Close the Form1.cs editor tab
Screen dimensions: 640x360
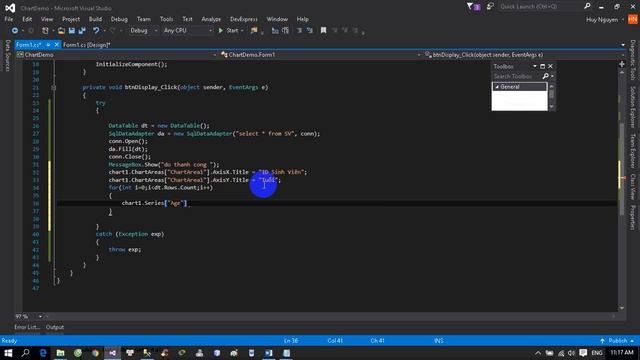[56, 44]
